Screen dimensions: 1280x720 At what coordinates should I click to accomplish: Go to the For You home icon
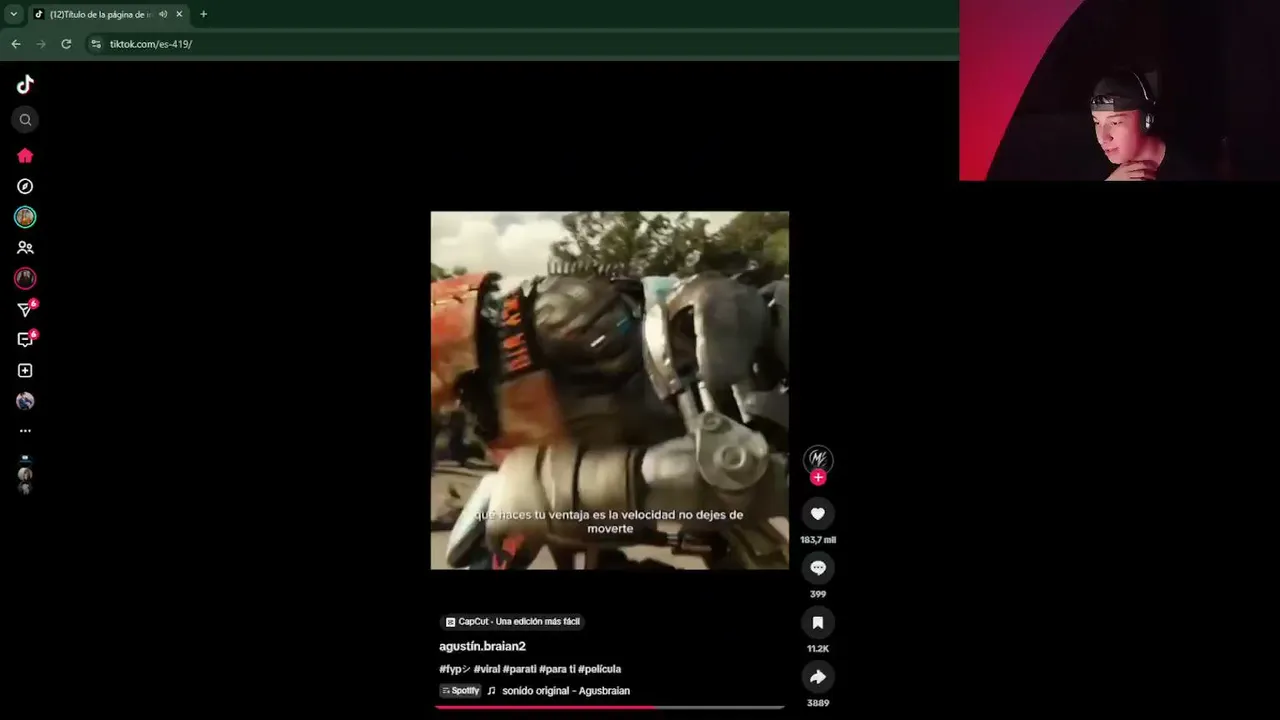25,155
